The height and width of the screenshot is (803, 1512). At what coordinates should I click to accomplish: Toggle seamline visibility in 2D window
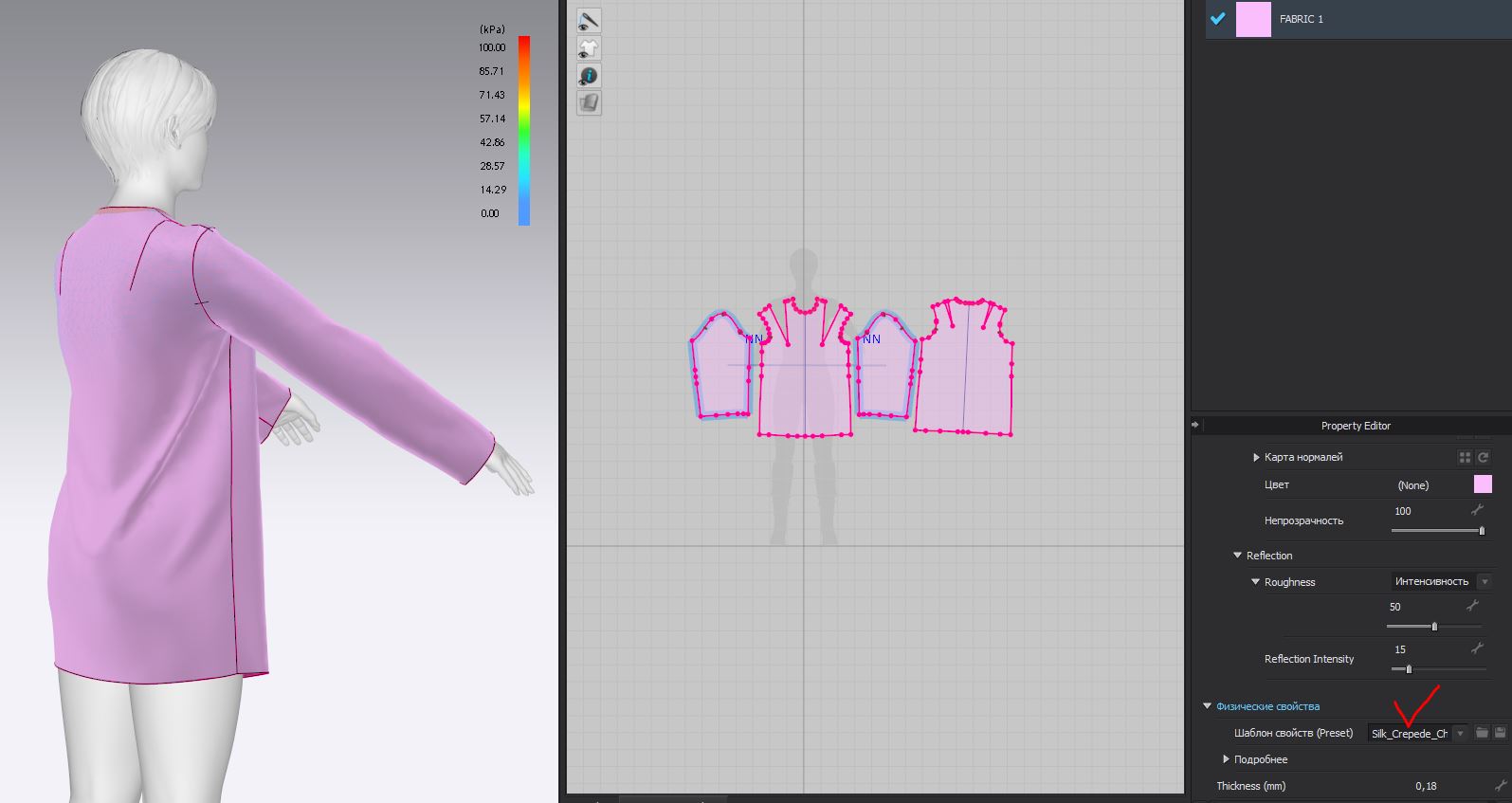(x=589, y=21)
